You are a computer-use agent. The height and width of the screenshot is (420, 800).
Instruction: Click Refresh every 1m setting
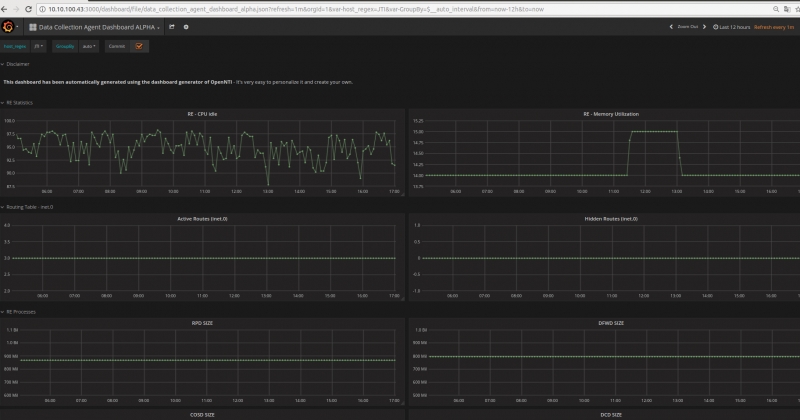774,27
